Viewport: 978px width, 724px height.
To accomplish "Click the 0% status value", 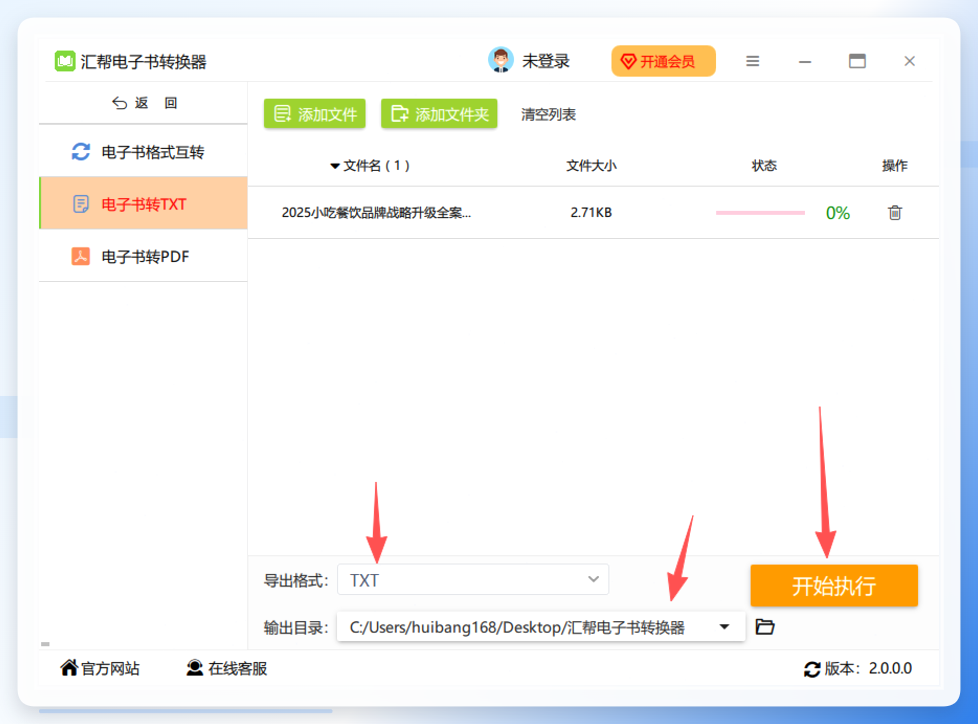I will (838, 213).
